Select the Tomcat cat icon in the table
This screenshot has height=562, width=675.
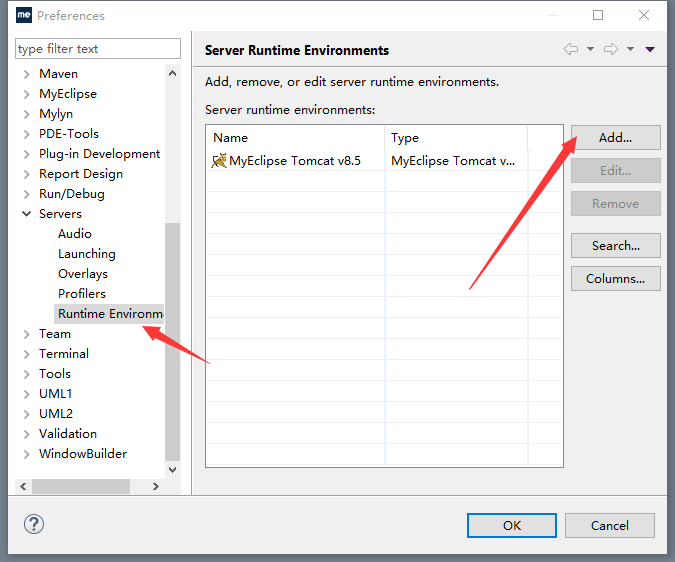coord(219,161)
